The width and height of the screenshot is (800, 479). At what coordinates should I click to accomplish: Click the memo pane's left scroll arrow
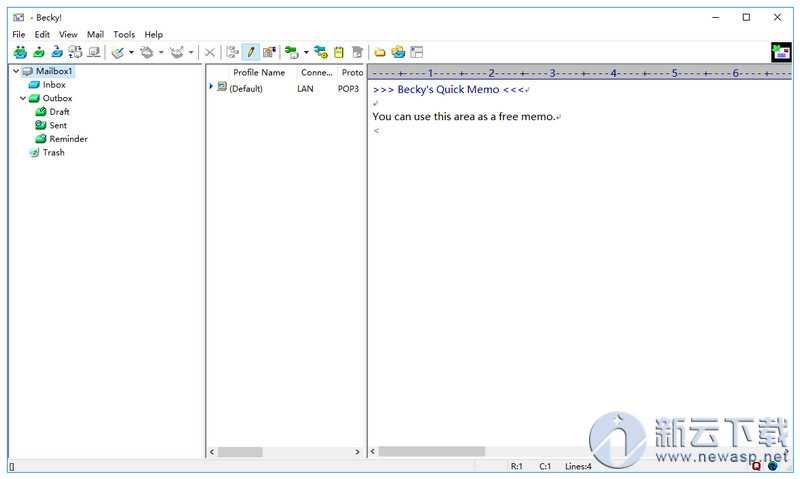[x=373, y=451]
